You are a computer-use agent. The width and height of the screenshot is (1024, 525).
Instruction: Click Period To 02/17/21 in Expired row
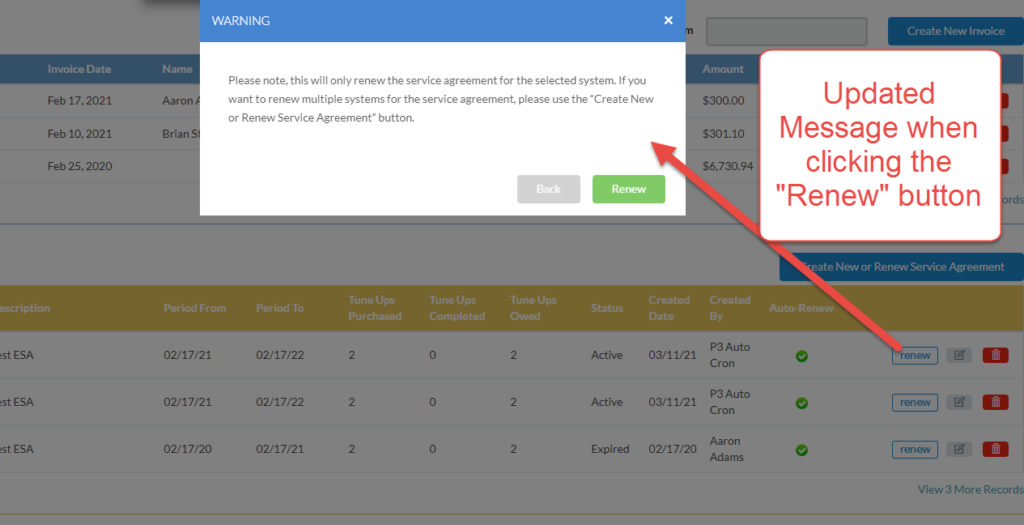pos(280,449)
